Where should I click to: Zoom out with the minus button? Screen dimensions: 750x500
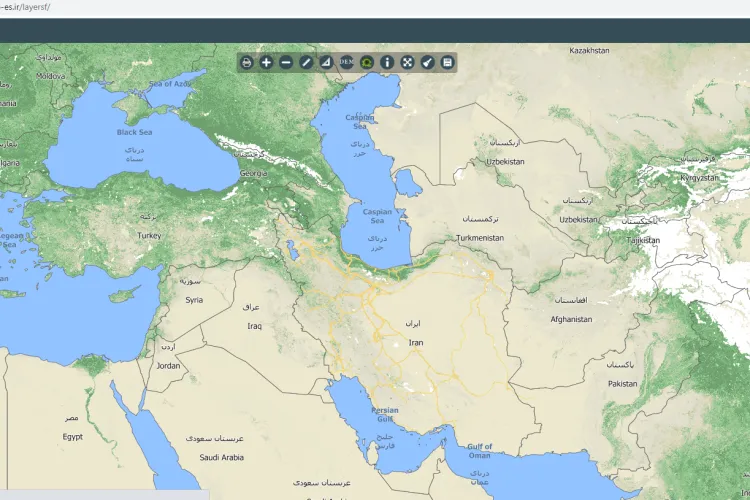point(286,62)
